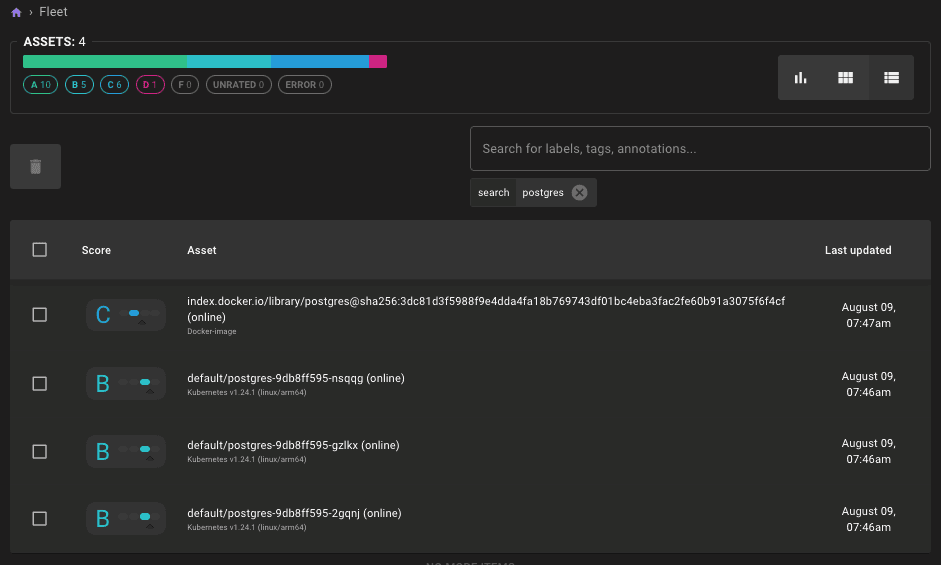Filter by C 6 score chip
941x565 pixels.
(115, 85)
